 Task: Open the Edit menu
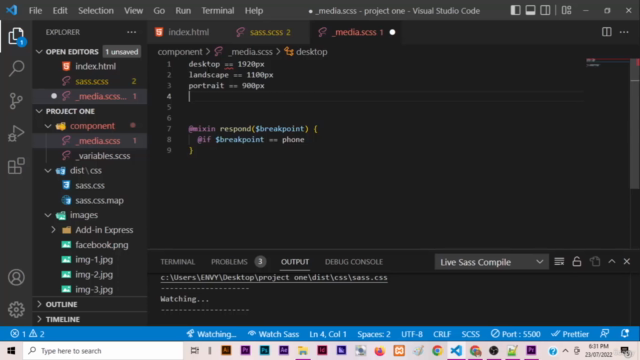click(60, 11)
